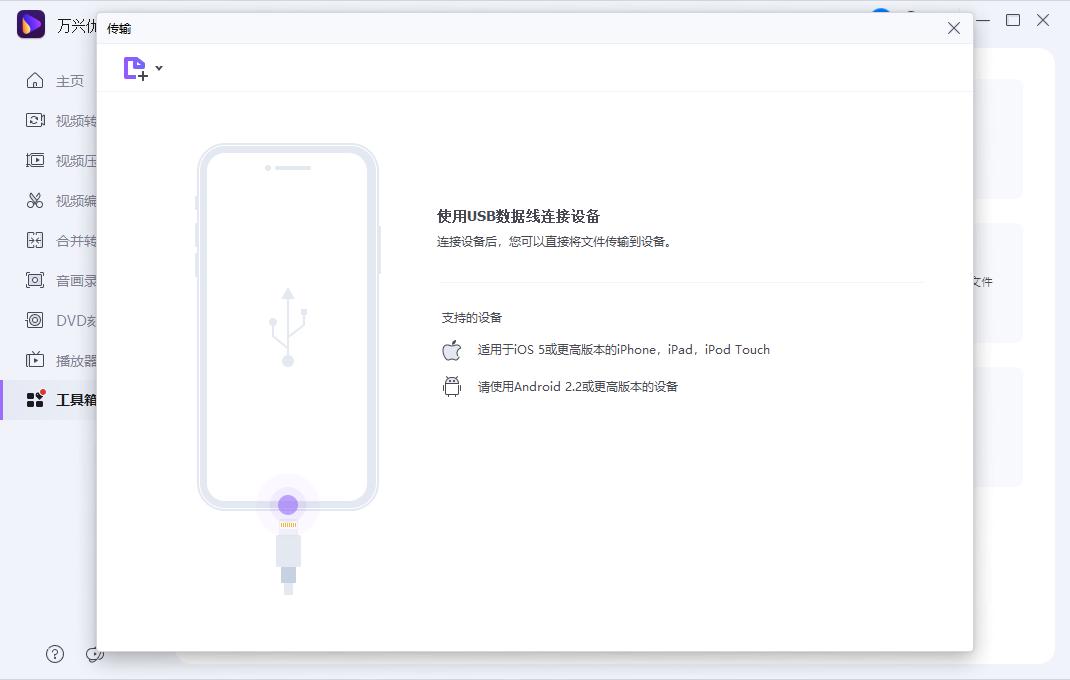Switch to the 工具箱 toolbox tab
The height and width of the screenshot is (680, 1070).
click(x=35, y=400)
